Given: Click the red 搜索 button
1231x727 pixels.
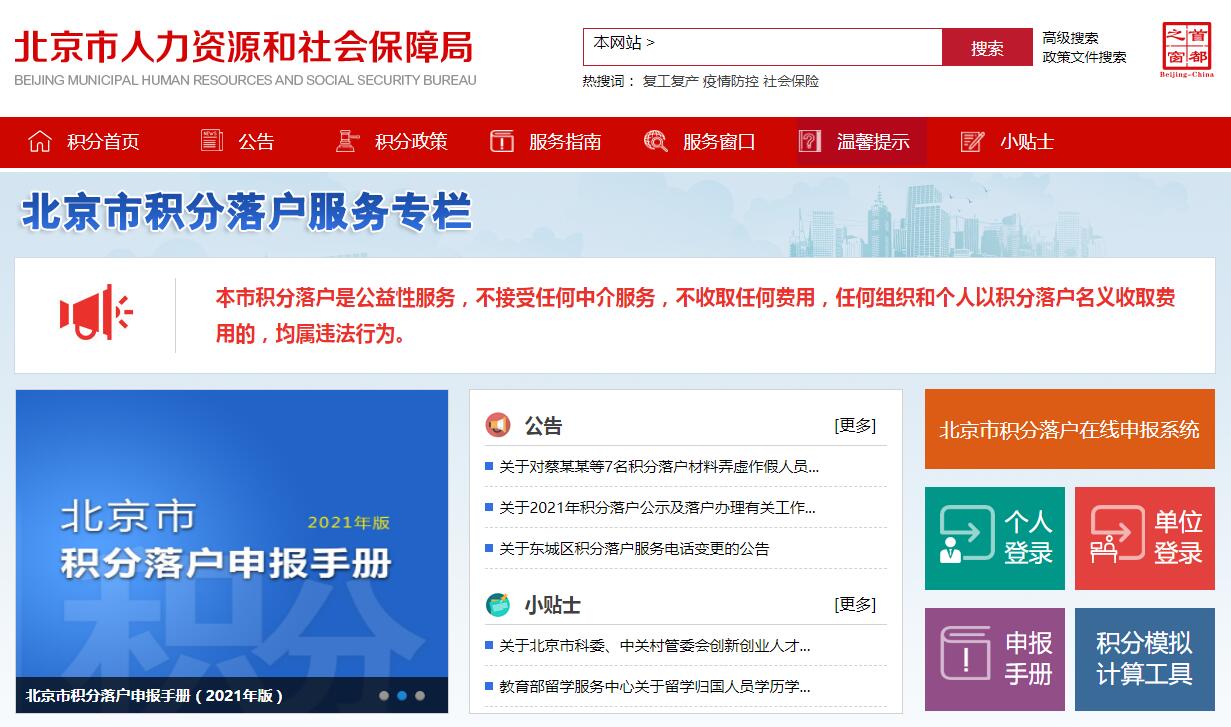Looking at the screenshot, I should pyautogui.click(x=987, y=47).
